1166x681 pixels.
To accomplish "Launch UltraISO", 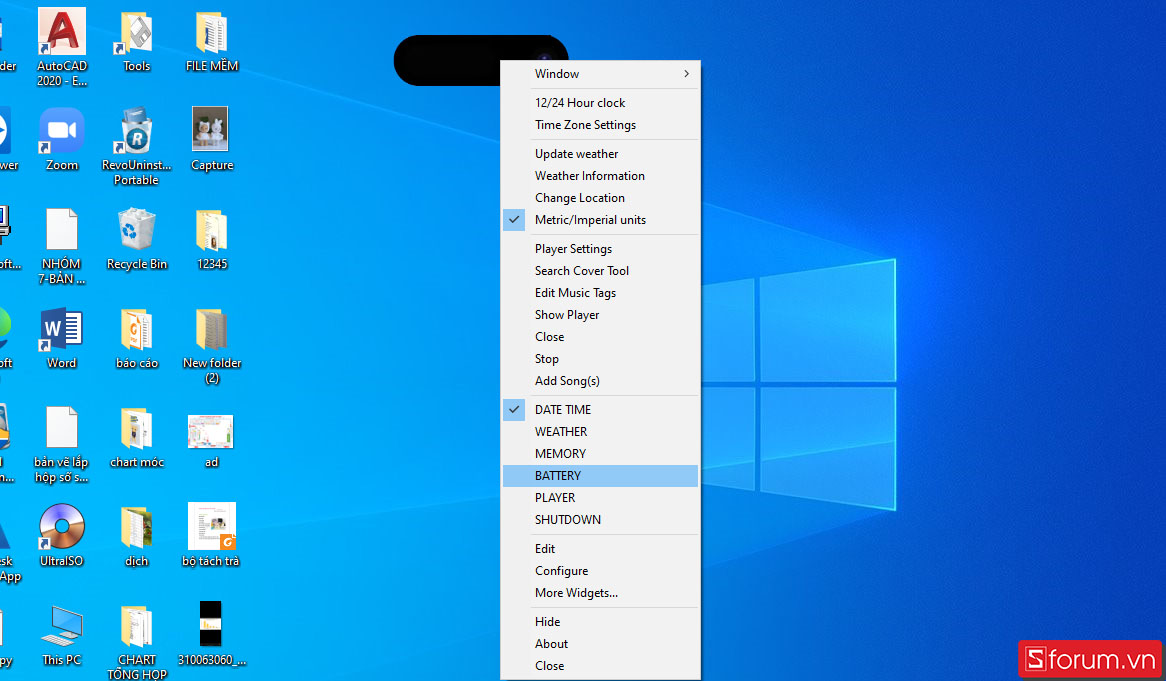I will [x=61, y=527].
